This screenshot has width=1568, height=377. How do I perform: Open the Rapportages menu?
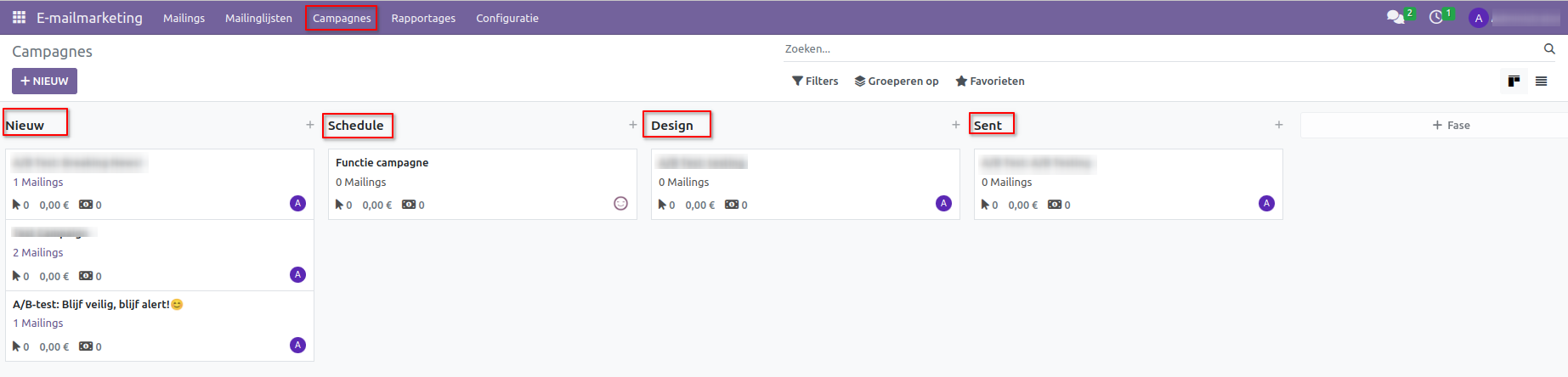click(423, 18)
